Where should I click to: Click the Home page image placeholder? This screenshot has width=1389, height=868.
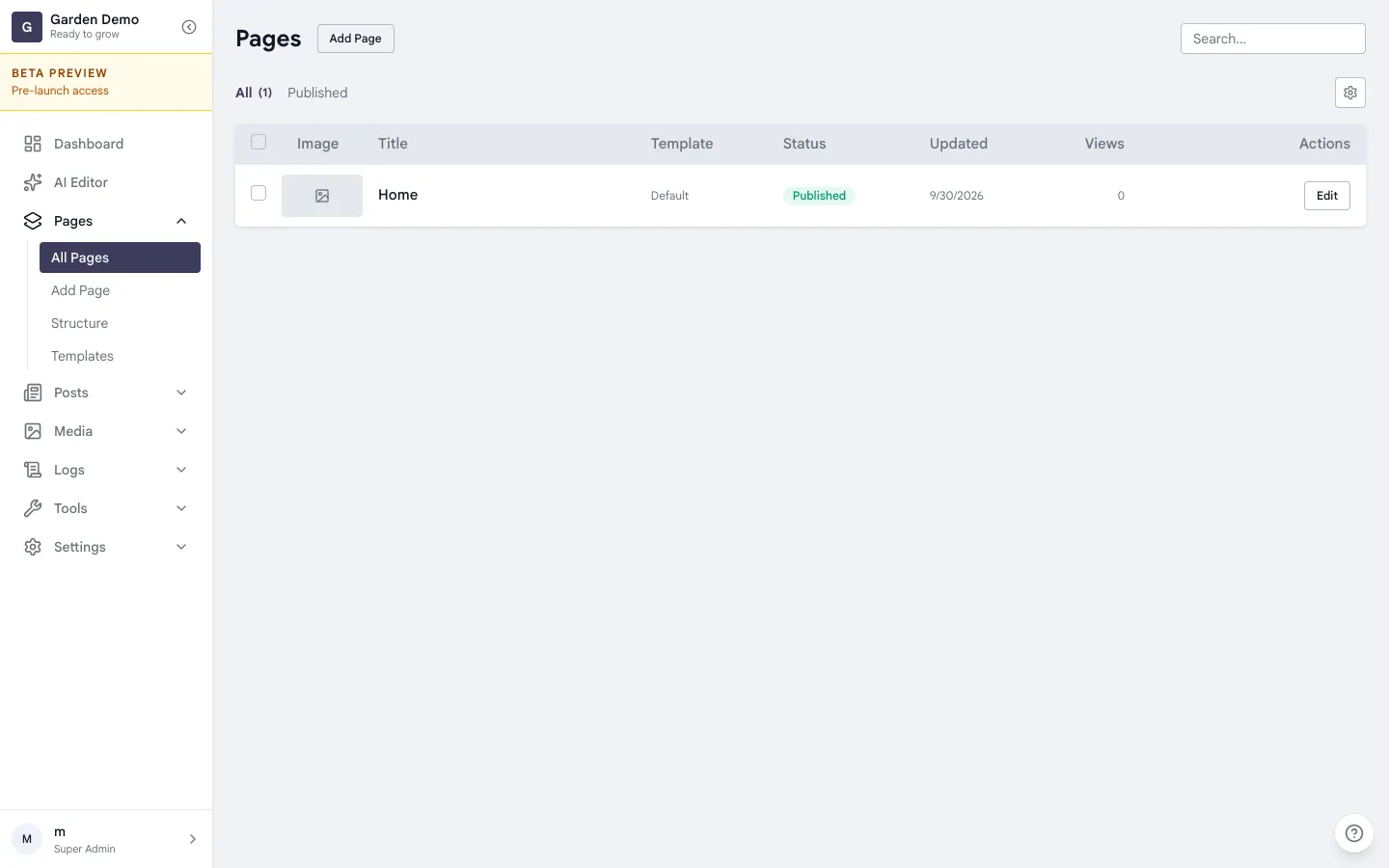pyautogui.click(x=322, y=196)
